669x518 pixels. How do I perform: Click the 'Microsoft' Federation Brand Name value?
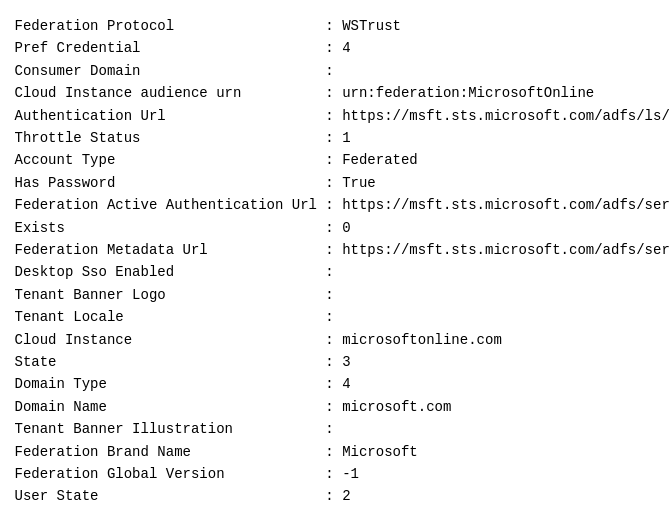380,452
